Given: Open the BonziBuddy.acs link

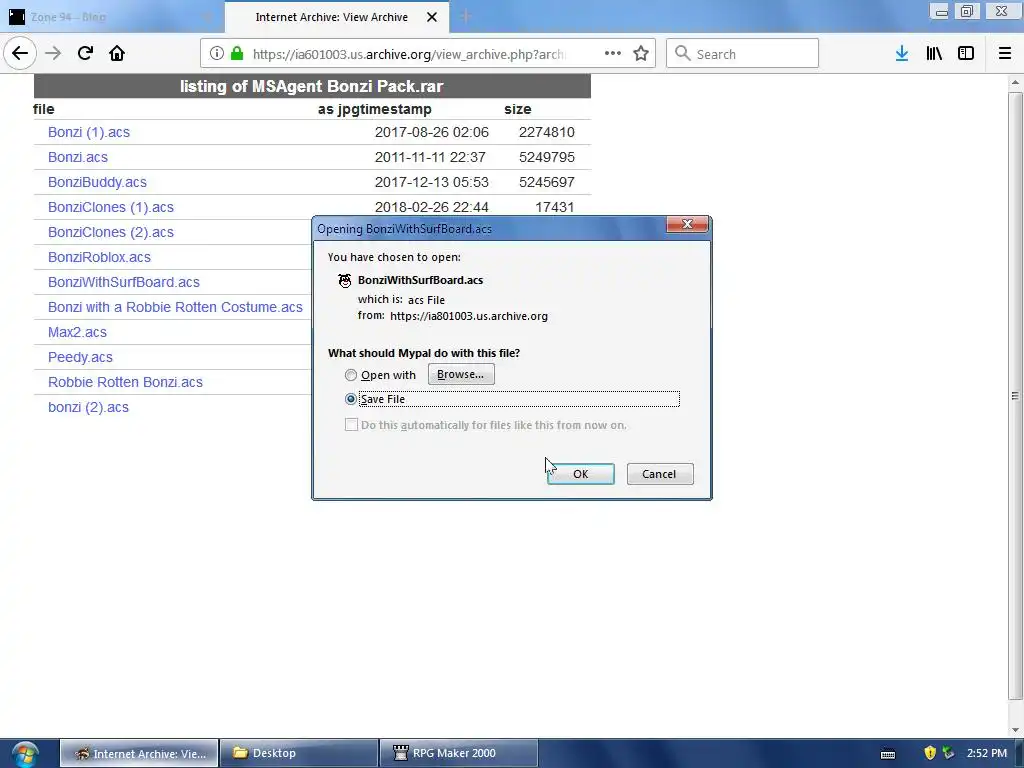Looking at the screenshot, I should point(97,182).
